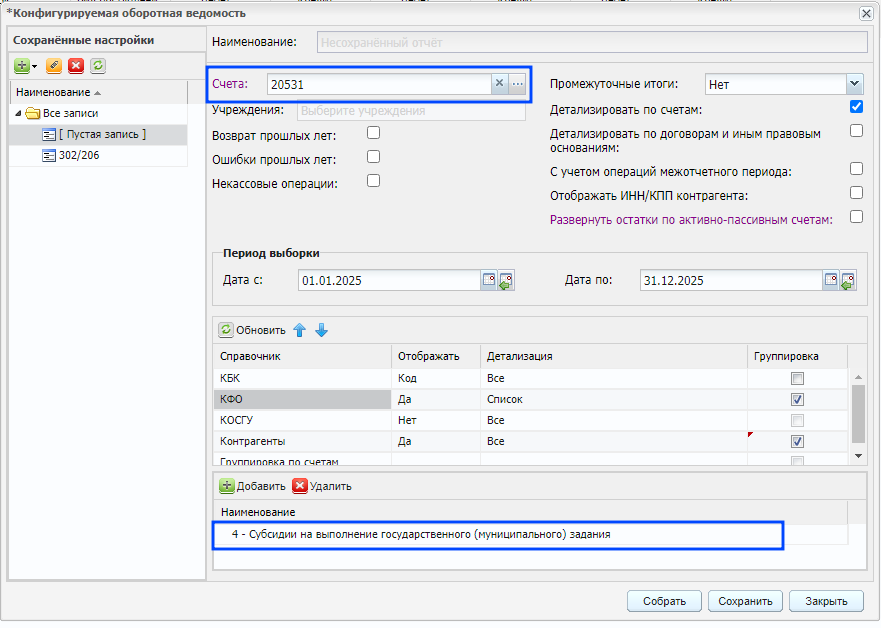The image size is (881, 628).
Task: Collapse the Все записи folder
Action: 18,113
